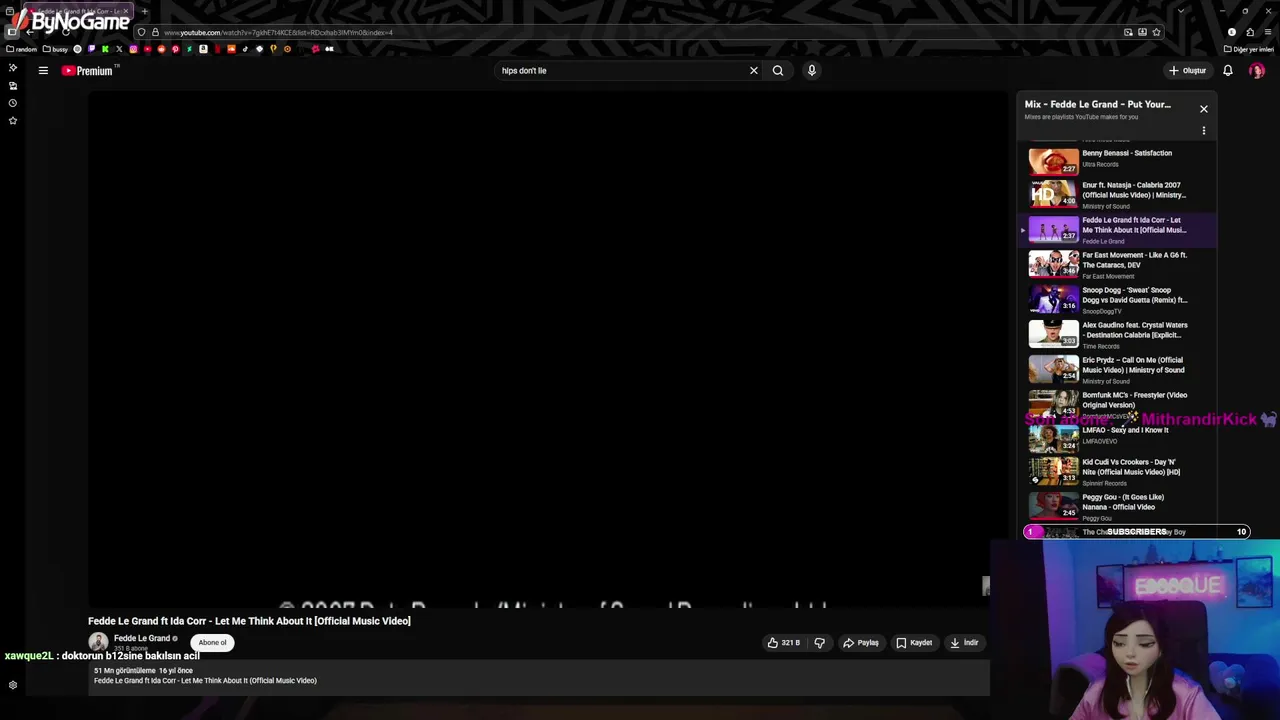This screenshot has width=1280, height=720.
Task: Open the YouTube bookmark icon
Action: [147, 49]
